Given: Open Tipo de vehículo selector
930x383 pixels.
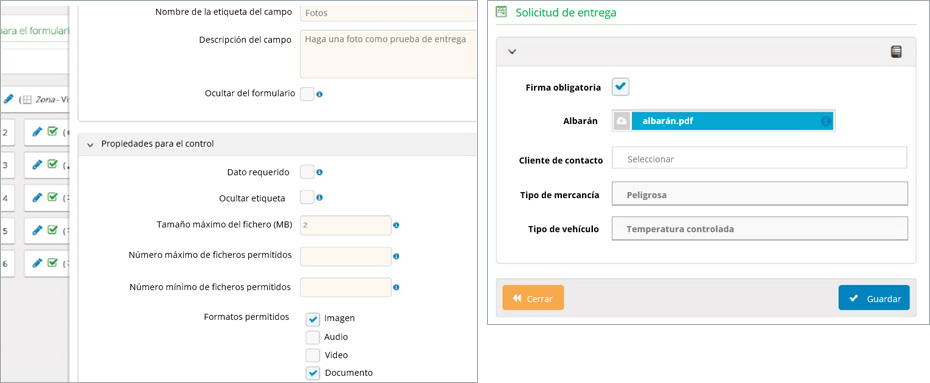Looking at the screenshot, I should click(x=760, y=229).
